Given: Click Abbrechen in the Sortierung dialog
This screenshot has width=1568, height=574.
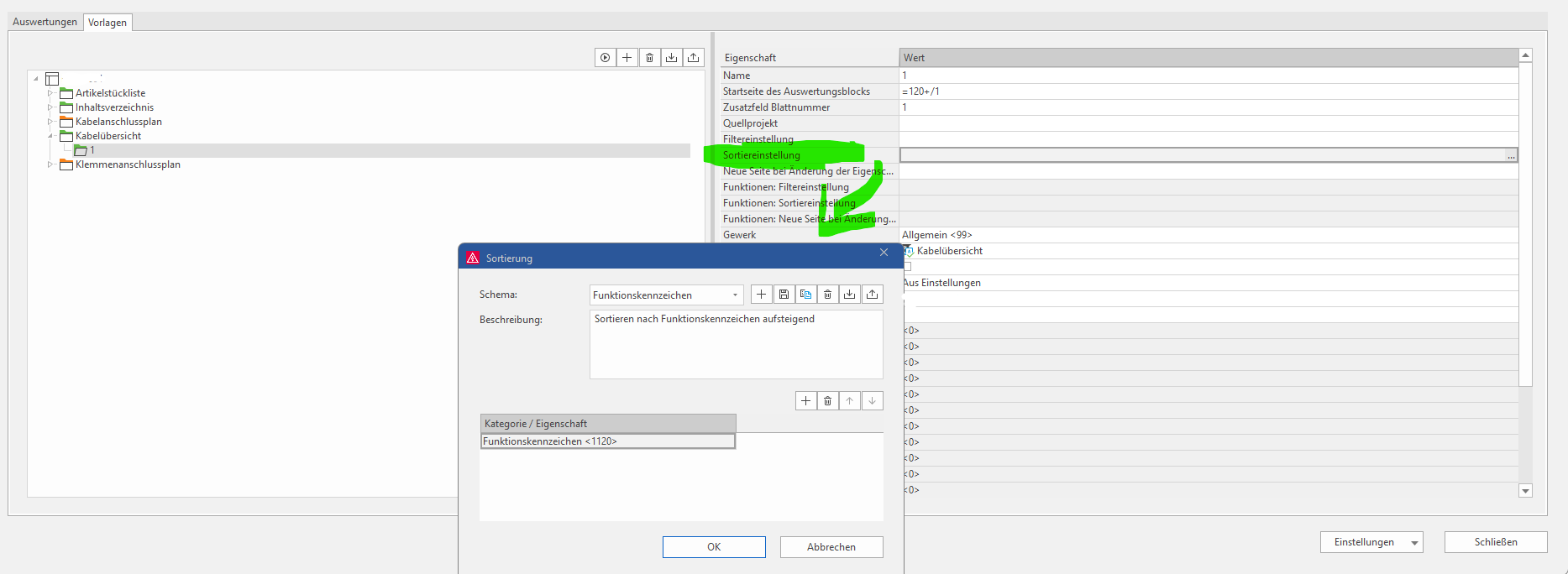Looking at the screenshot, I should [831, 547].
